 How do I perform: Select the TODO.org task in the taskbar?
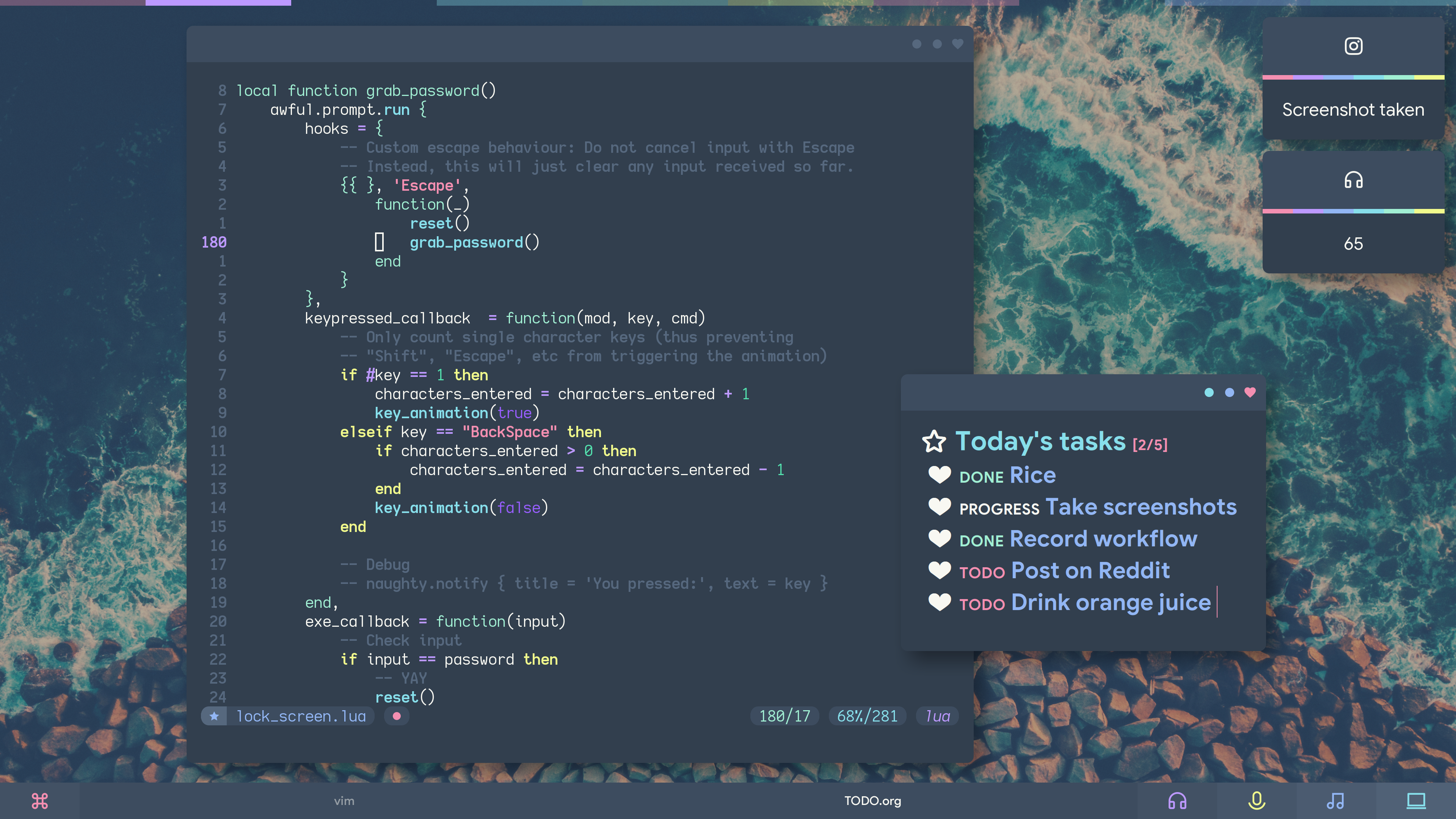(x=872, y=800)
